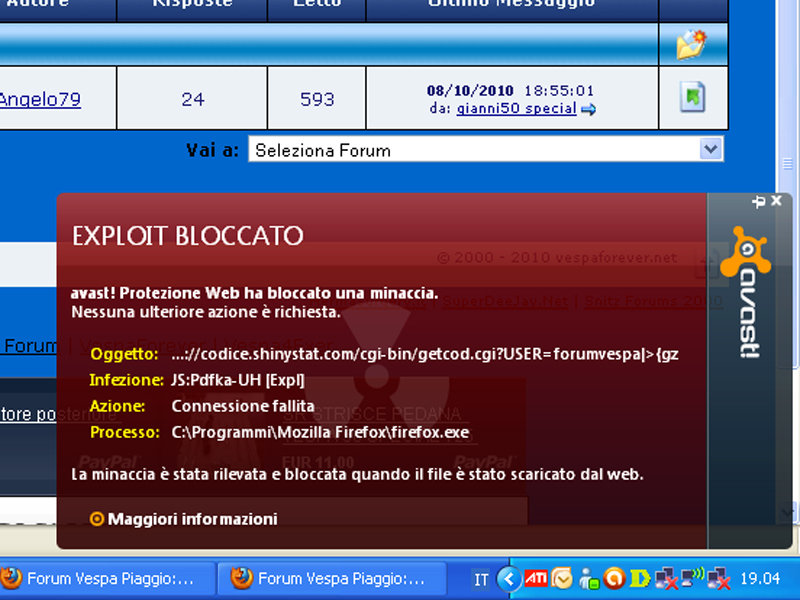800x600 pixels.
Task: Open the Seleziona Forum dropdown list
Action: click(x=486, y=149)
